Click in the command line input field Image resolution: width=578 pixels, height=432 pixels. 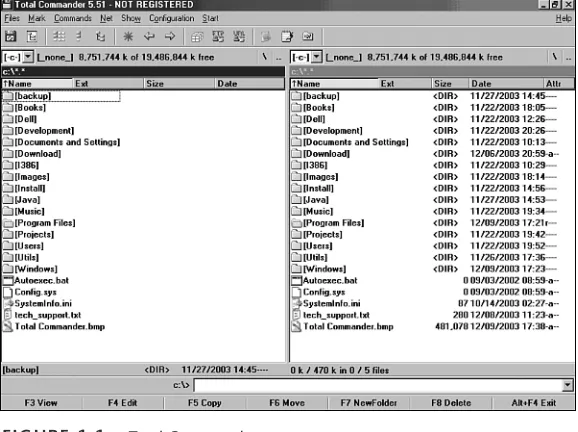pos(378,386)
